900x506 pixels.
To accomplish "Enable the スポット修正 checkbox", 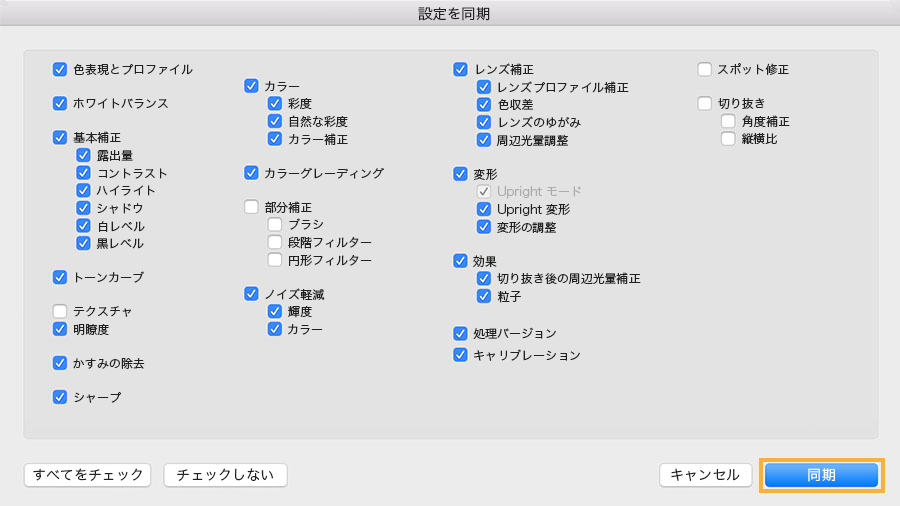I will [x=705, y=70].
